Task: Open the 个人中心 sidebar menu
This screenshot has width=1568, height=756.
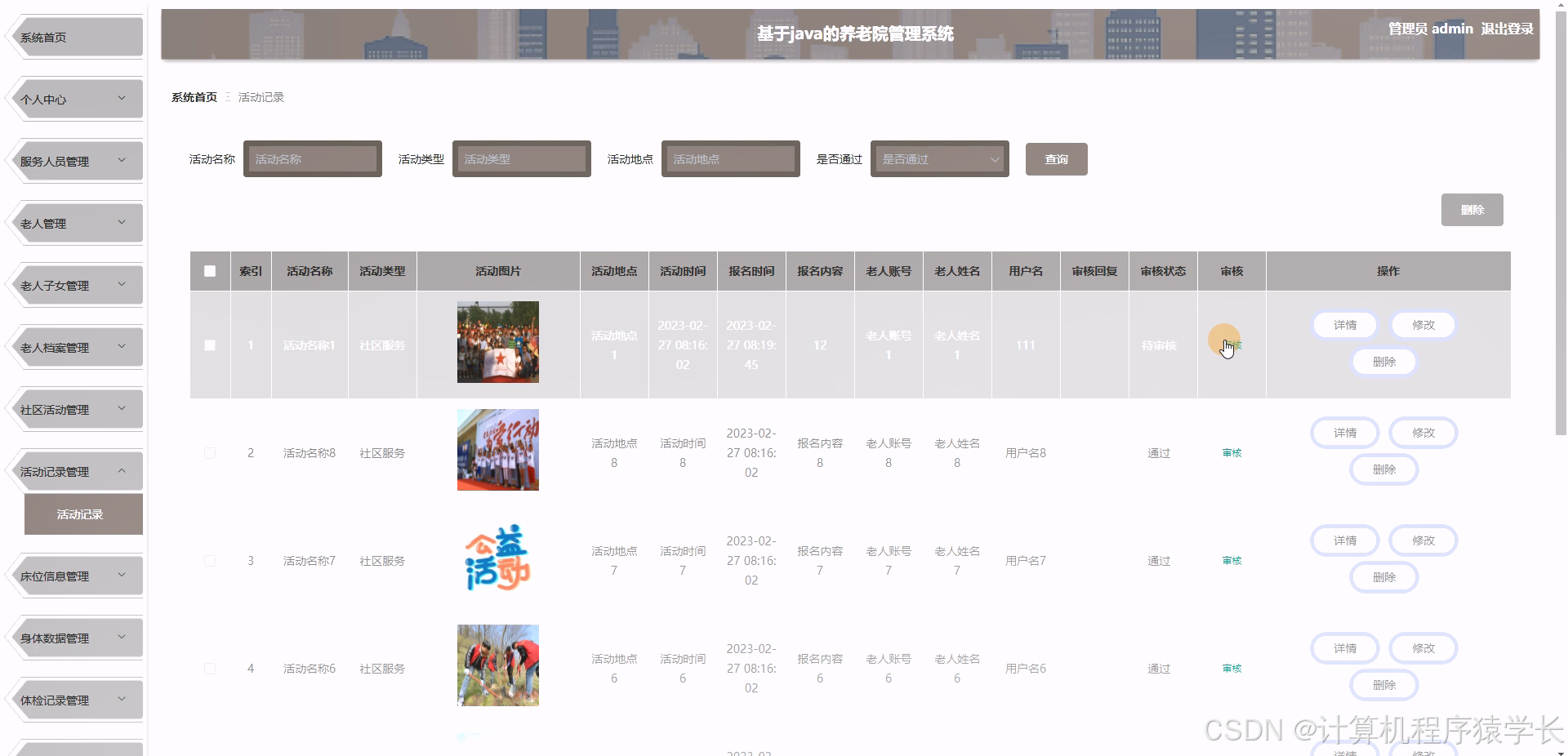Action: 73,99
